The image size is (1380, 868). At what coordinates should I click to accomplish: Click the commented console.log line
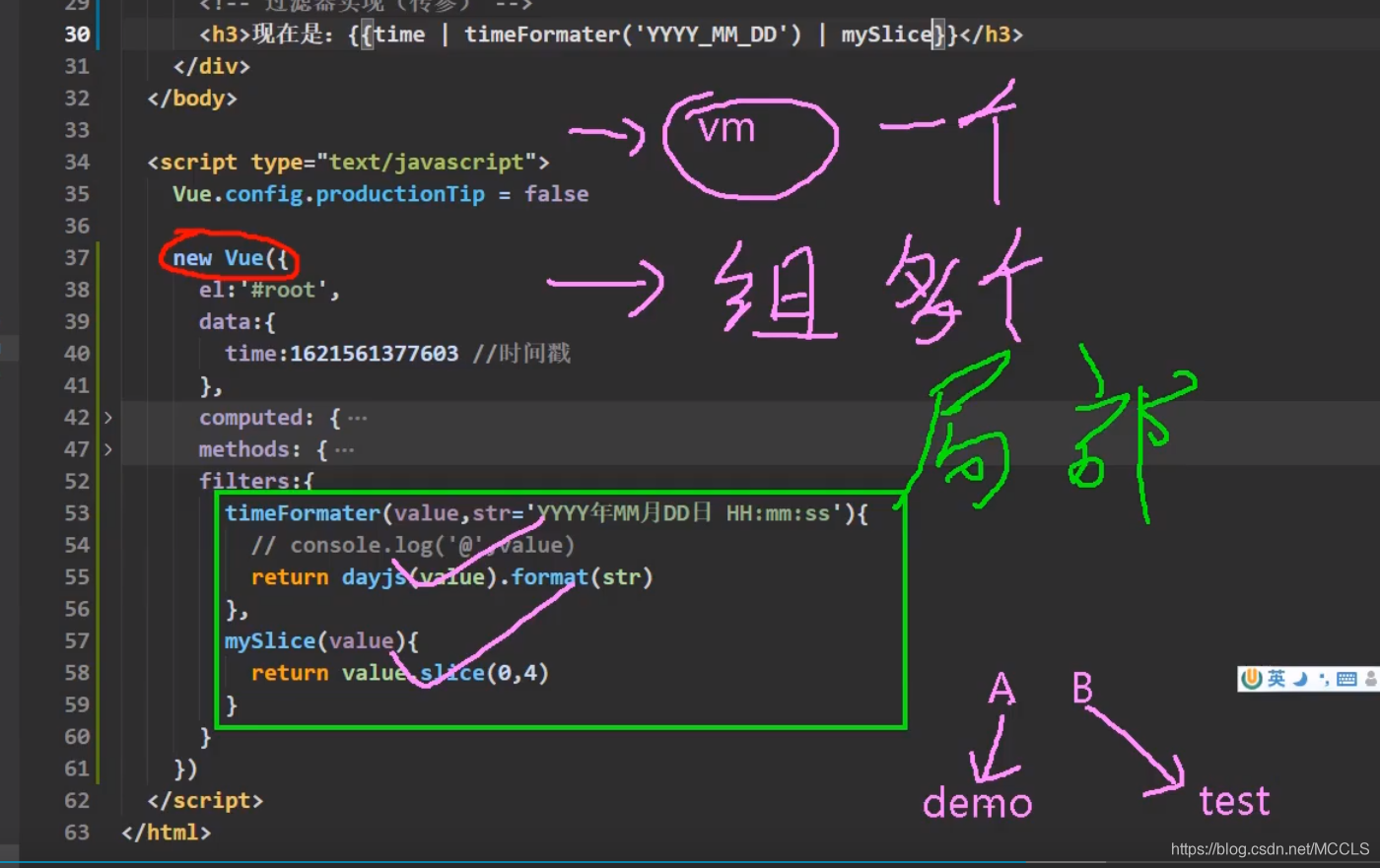pos(413,546)
